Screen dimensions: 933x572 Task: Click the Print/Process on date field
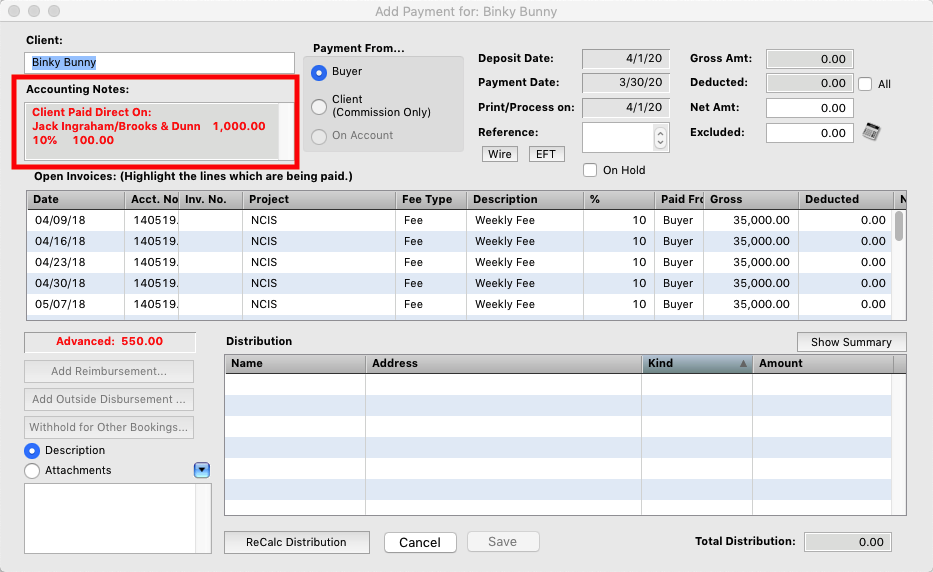tap(626, 108)
